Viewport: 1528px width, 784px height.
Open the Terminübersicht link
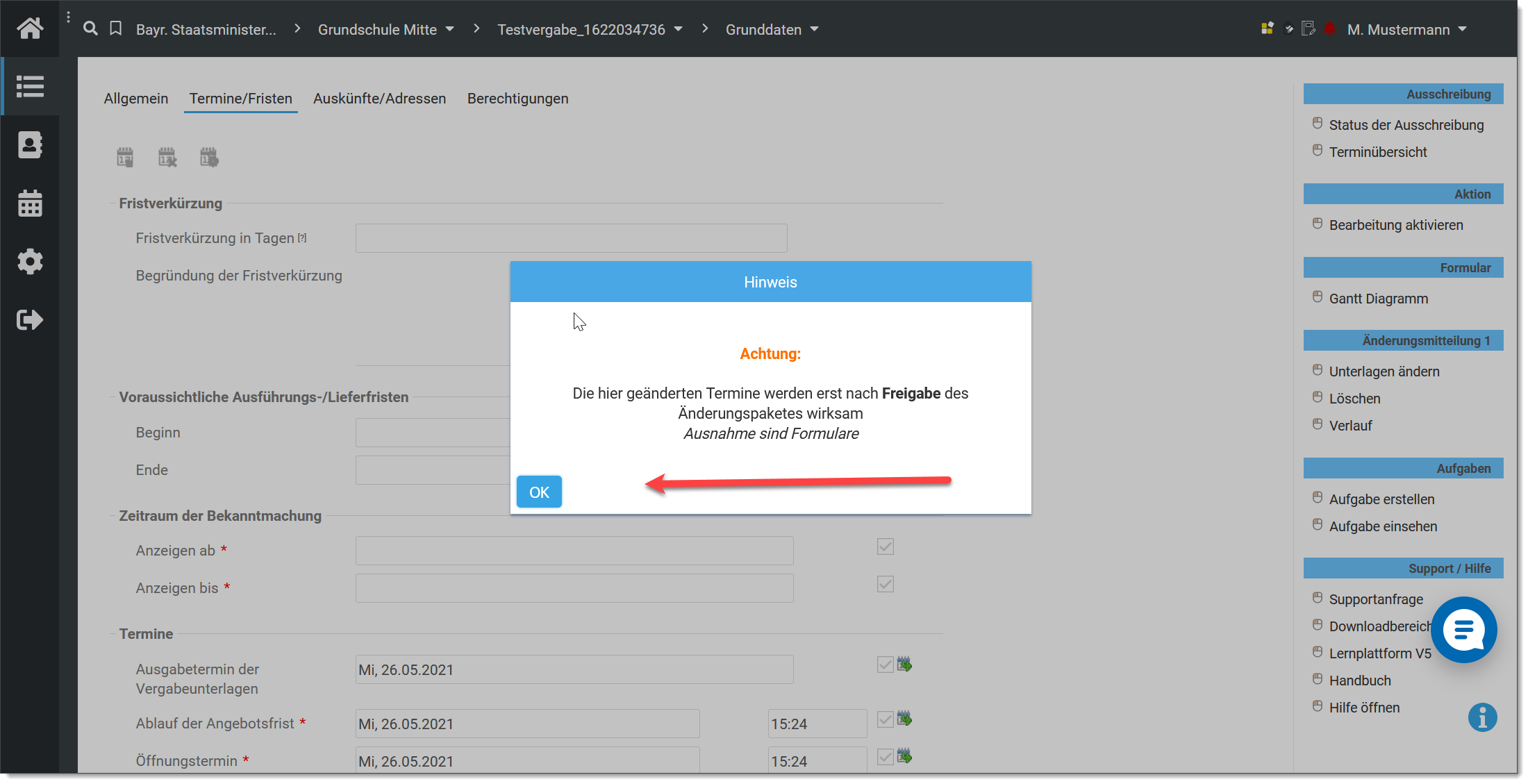pos(1378,152)
